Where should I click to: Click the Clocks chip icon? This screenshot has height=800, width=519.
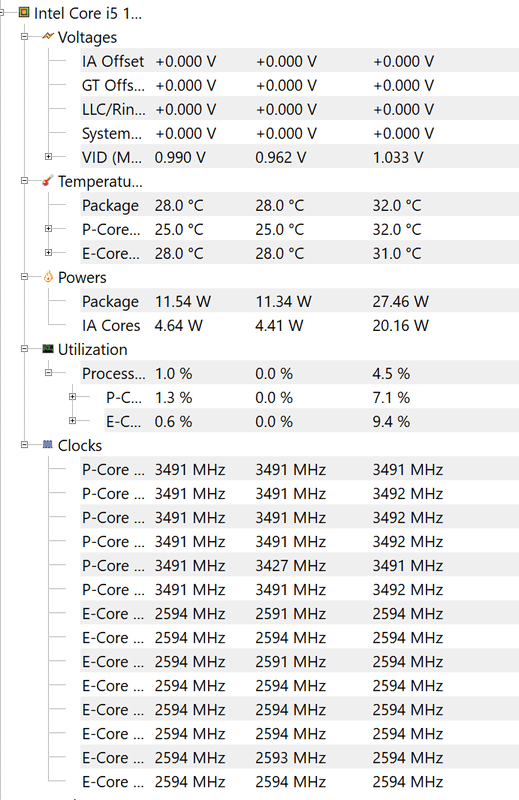(x=48, y=444)
